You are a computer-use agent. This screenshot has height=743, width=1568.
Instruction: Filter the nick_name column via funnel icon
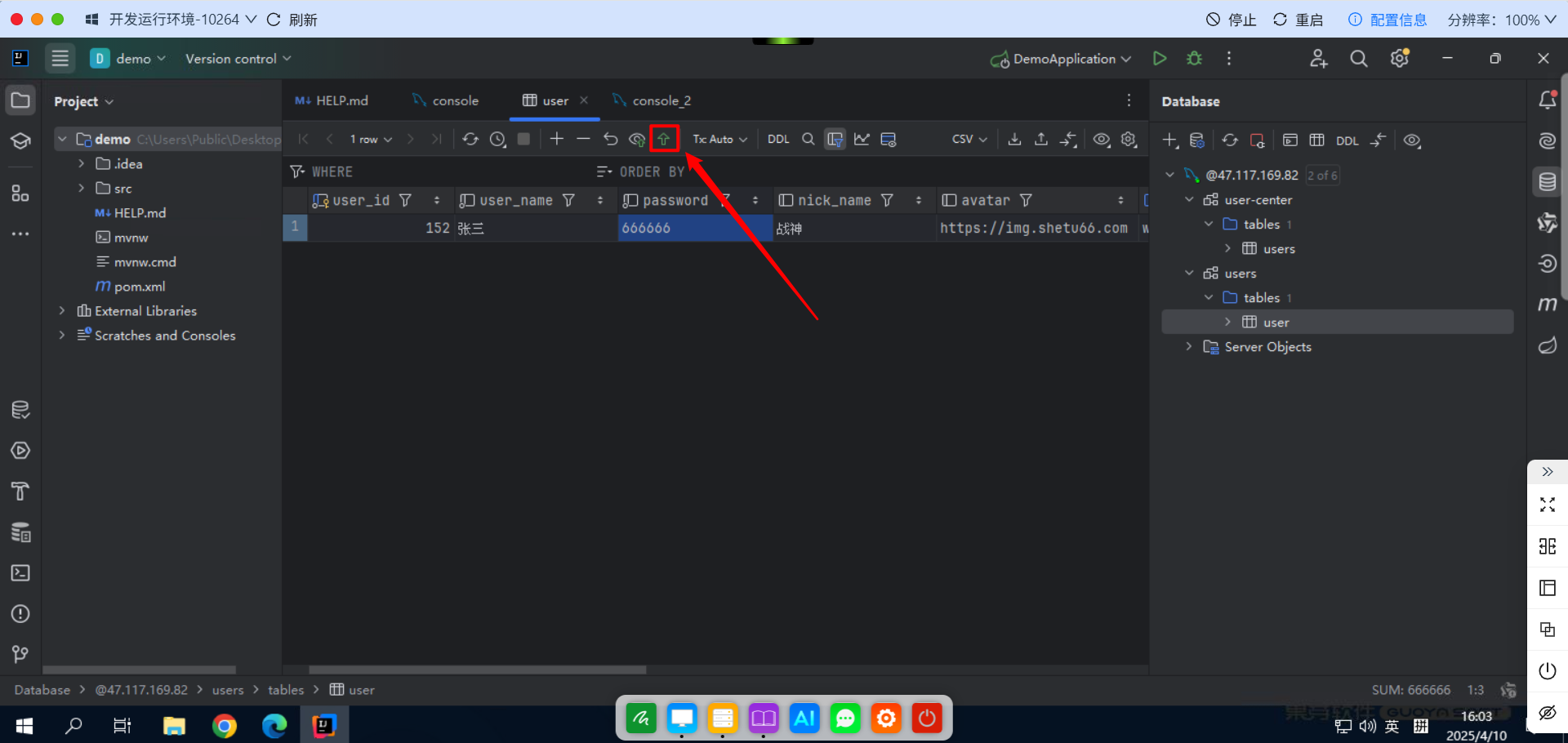887,200
